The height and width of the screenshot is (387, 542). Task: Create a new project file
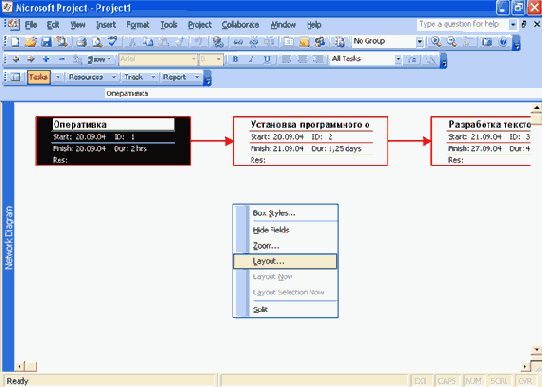15,42
